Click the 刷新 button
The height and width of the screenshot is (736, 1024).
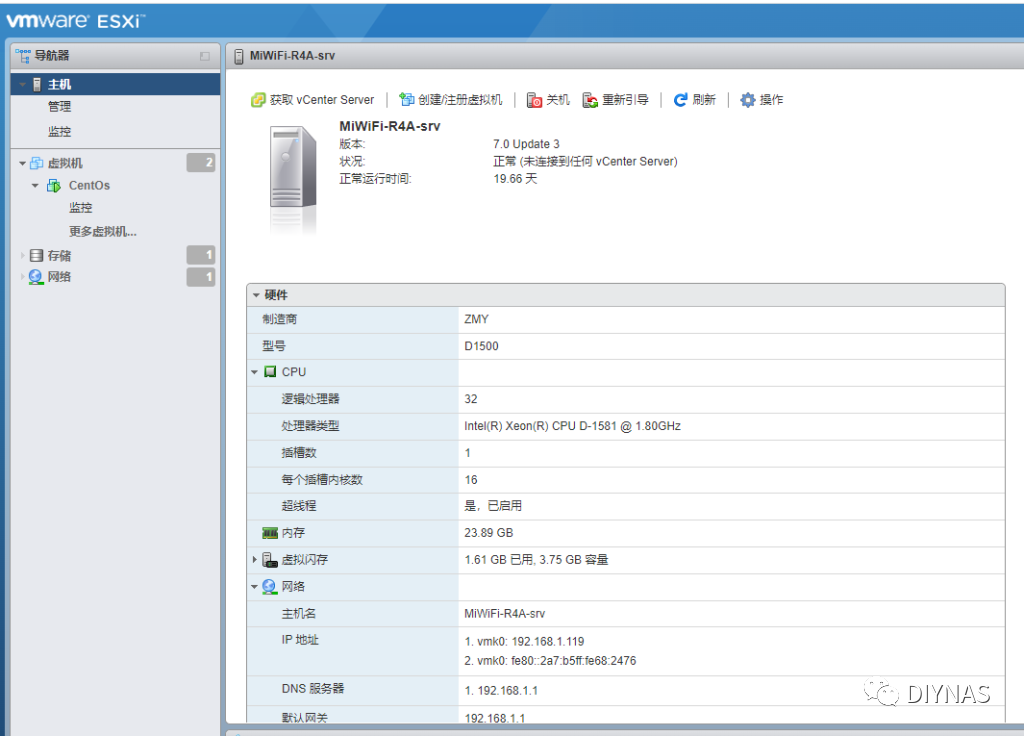tap(695, 100)
